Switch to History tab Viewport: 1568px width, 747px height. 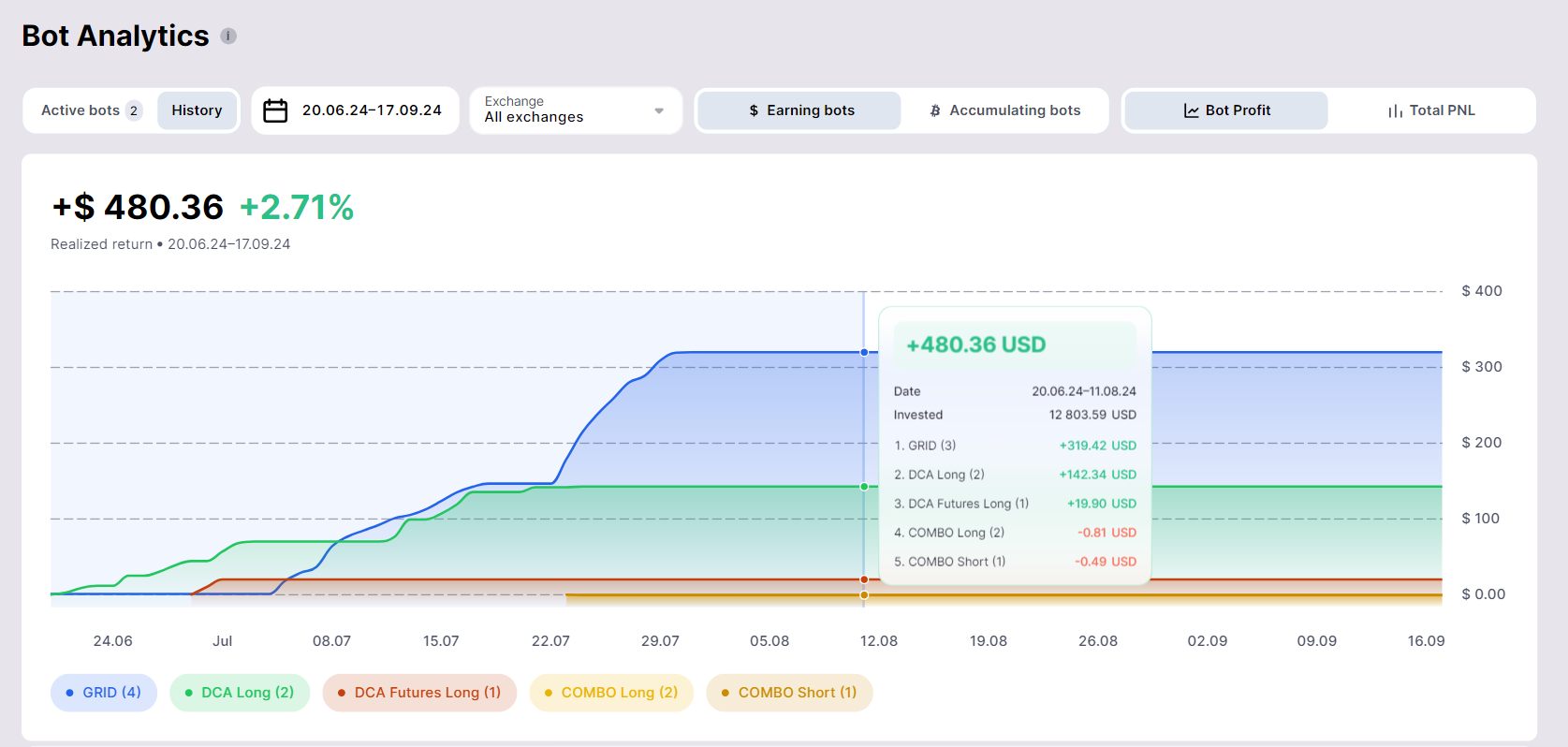click(197, 110)
